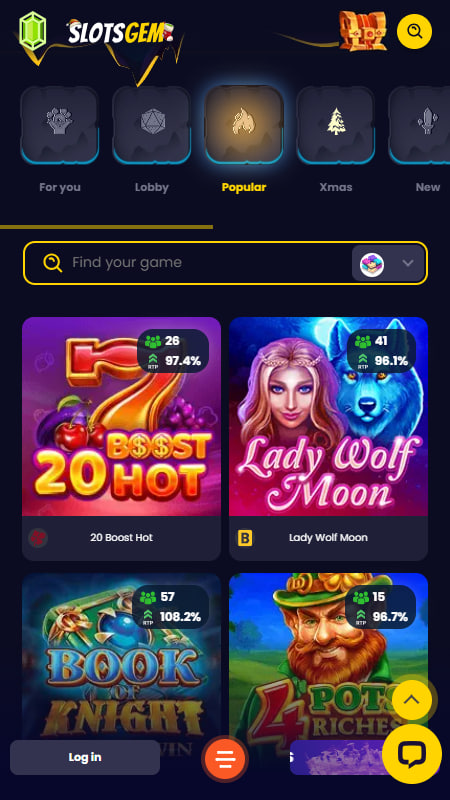Open the Lobby dice icon

pyautogui.click(x=152, y=124)
